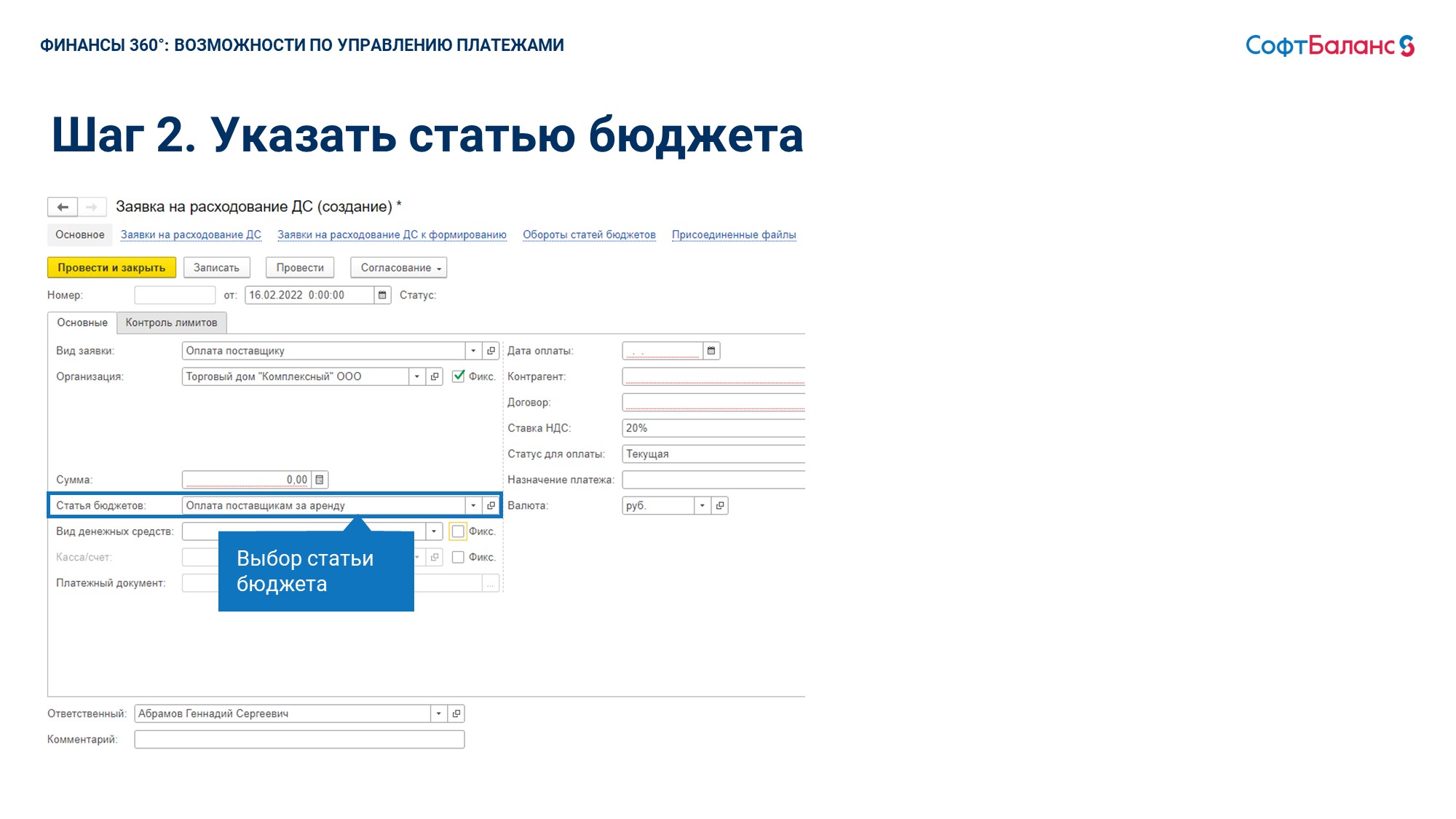
Task: Expand Организация dropdown arrow
Action: pos(417,376)
